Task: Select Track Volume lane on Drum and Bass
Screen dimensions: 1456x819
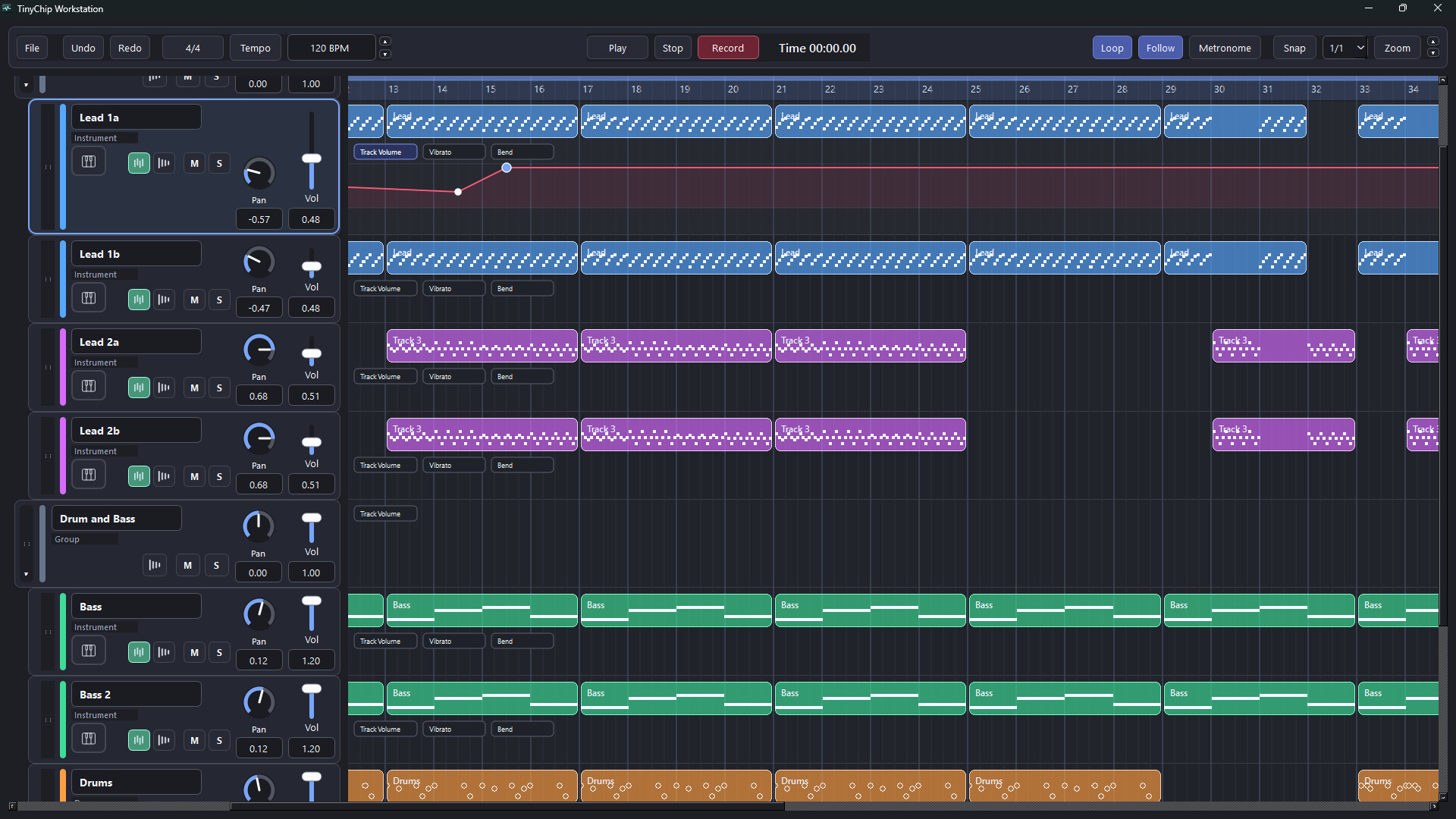Action: [x=385, y=513]
